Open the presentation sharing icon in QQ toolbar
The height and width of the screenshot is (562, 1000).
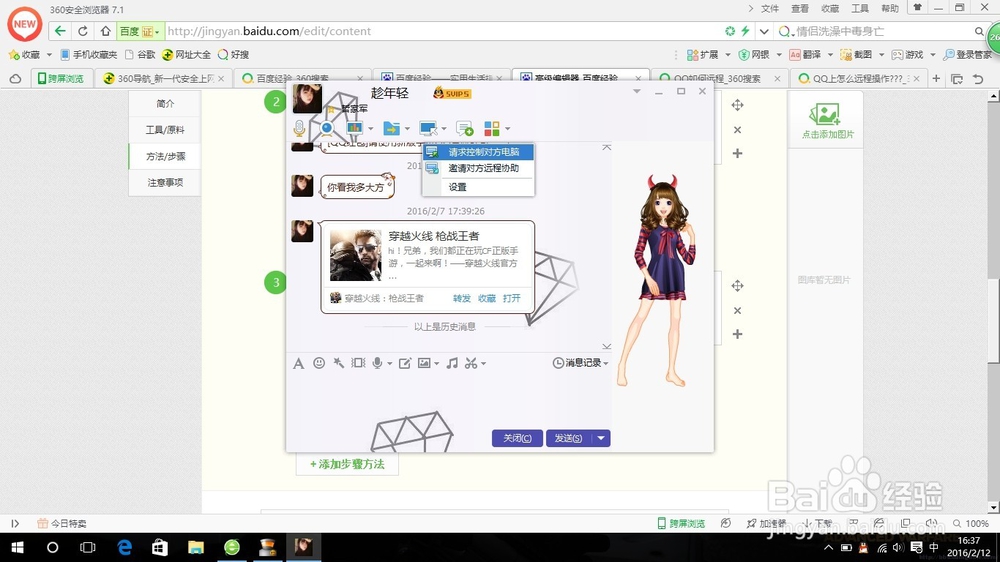point(354,128)
